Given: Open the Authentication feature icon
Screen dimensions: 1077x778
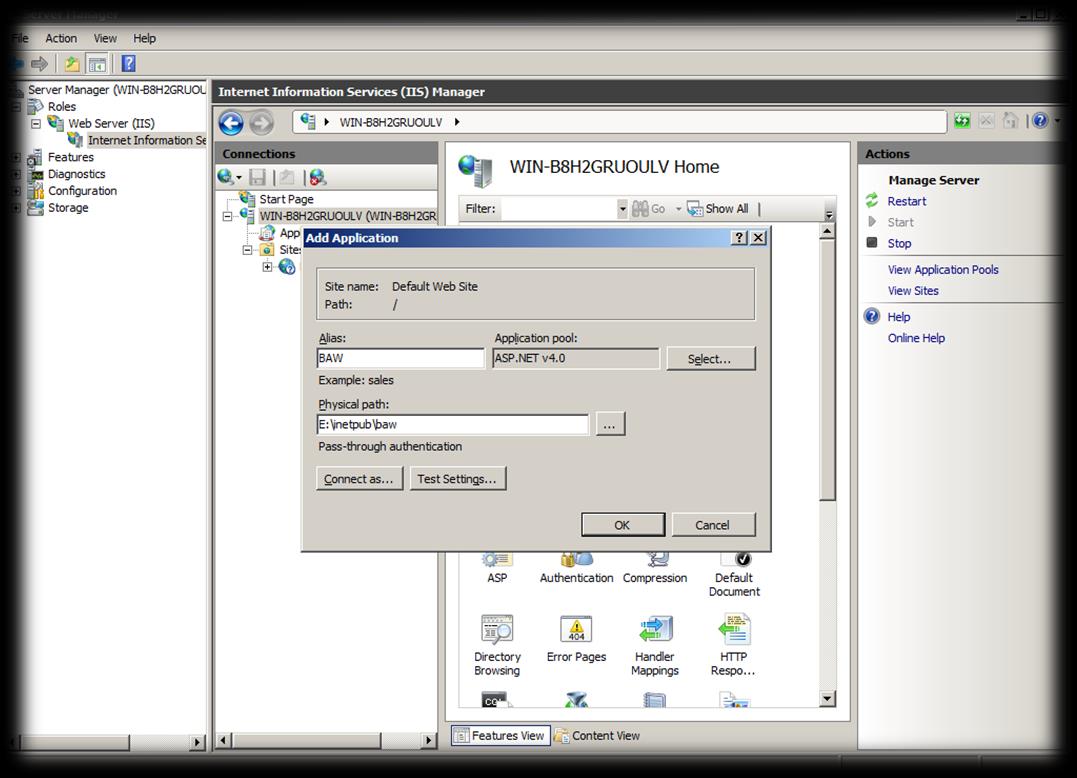Looking at the screenshot, I should [x=576, y=569].
